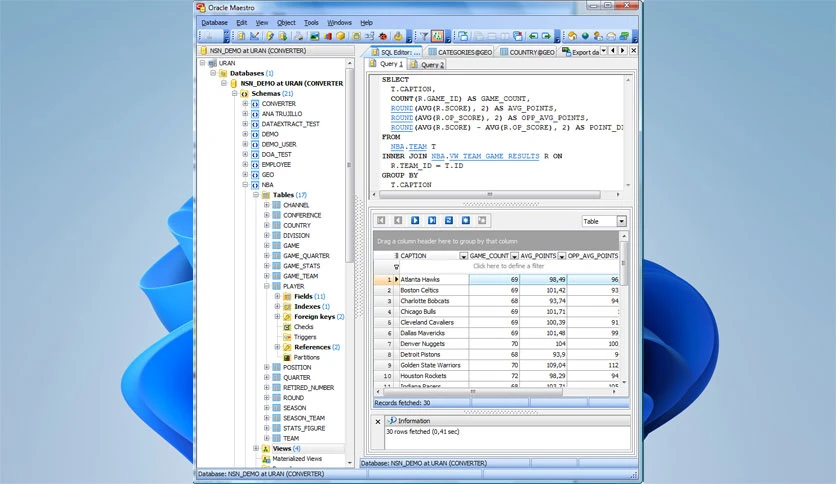This screenshot has width=836, height=484.
Task: Go to next record in result navigator
Action: (415, 220)
